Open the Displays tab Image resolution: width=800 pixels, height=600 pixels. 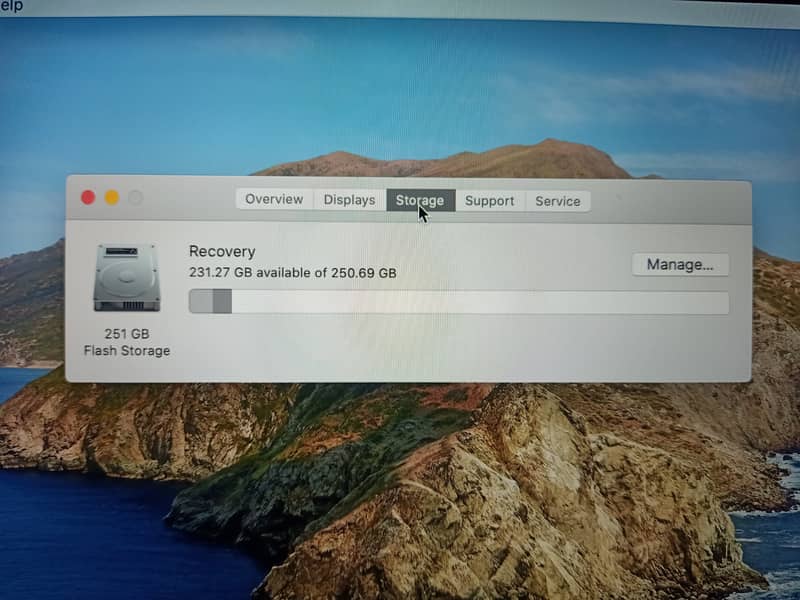(x=349, y=199)
